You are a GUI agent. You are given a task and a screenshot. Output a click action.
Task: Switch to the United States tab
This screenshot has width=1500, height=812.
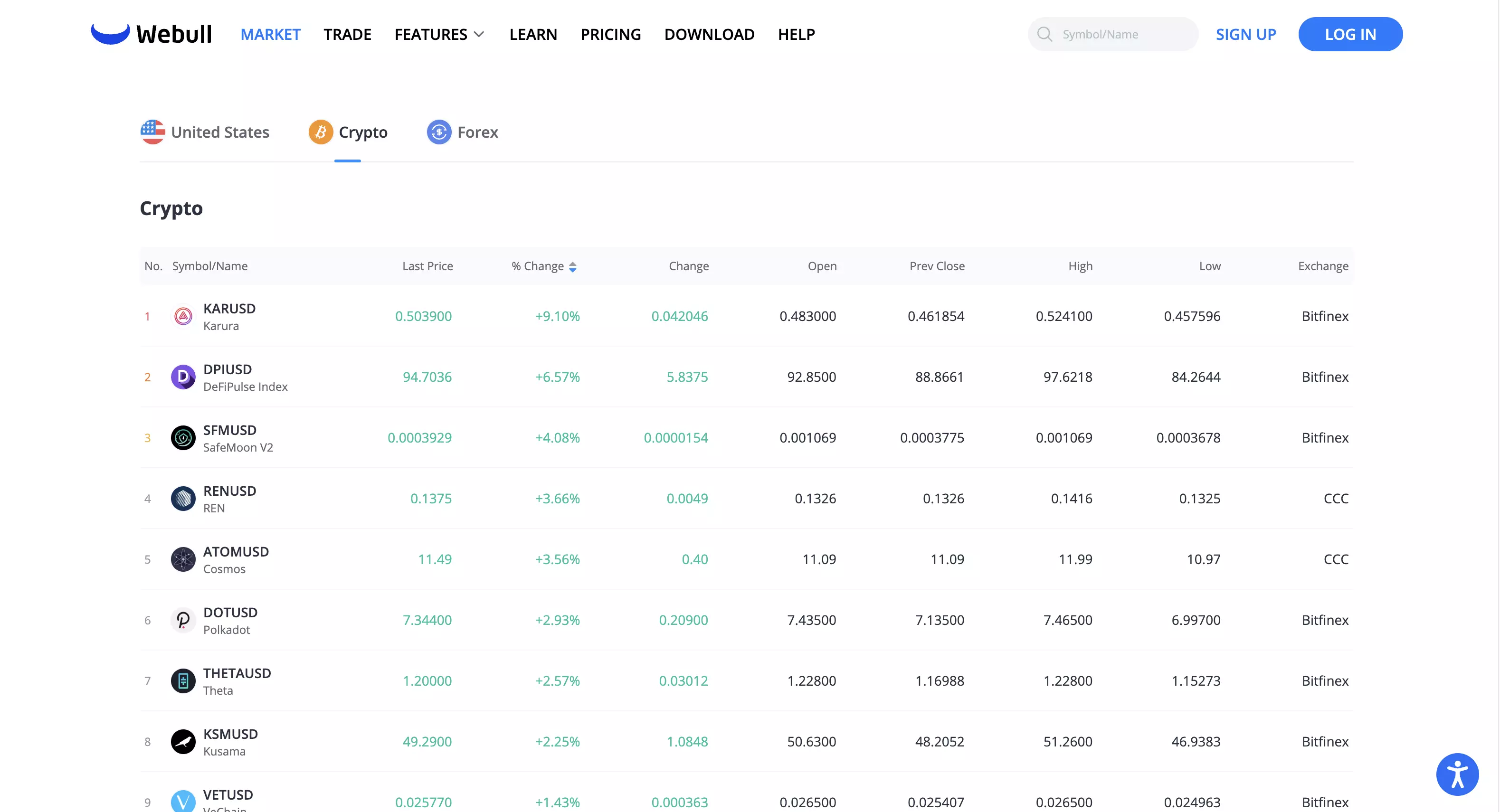click(205, 132)
